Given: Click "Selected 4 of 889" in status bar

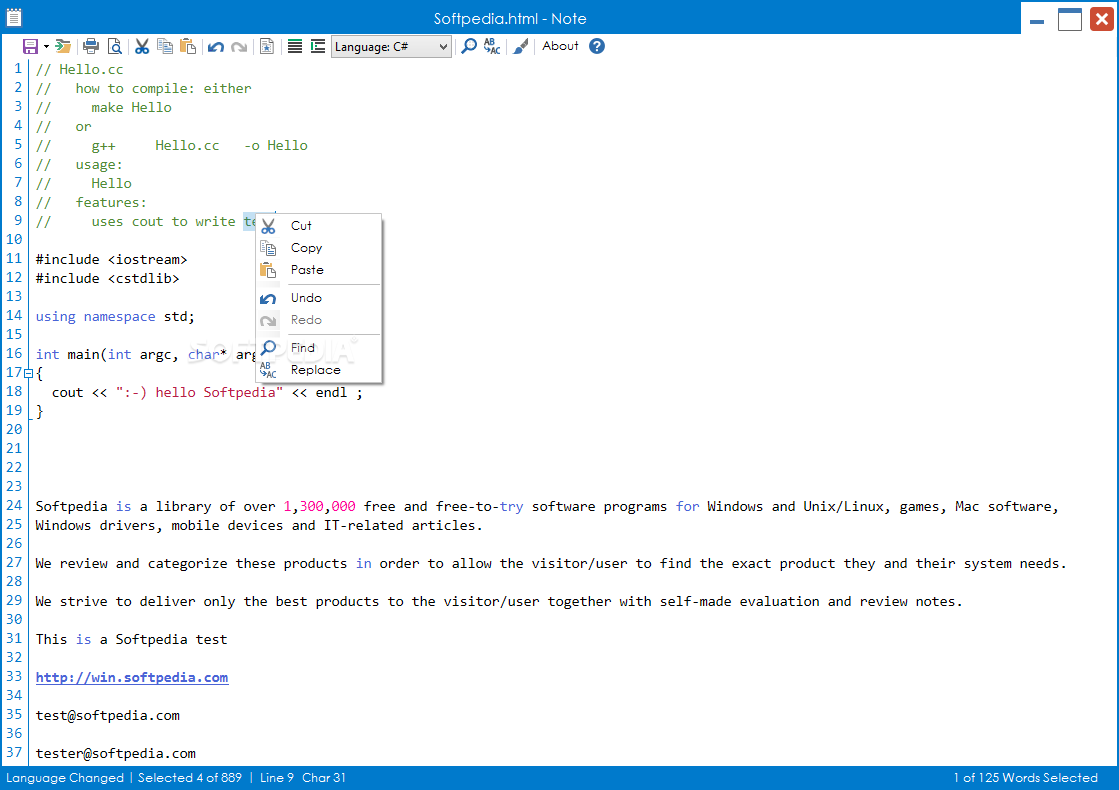Looking at the screenshot, I should [190, 778].
